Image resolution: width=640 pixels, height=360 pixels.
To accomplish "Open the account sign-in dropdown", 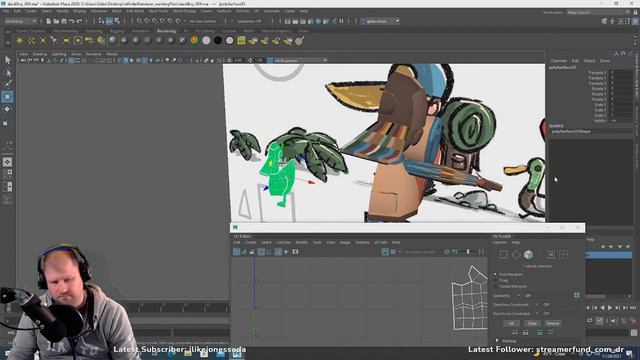I will point(380,21).
